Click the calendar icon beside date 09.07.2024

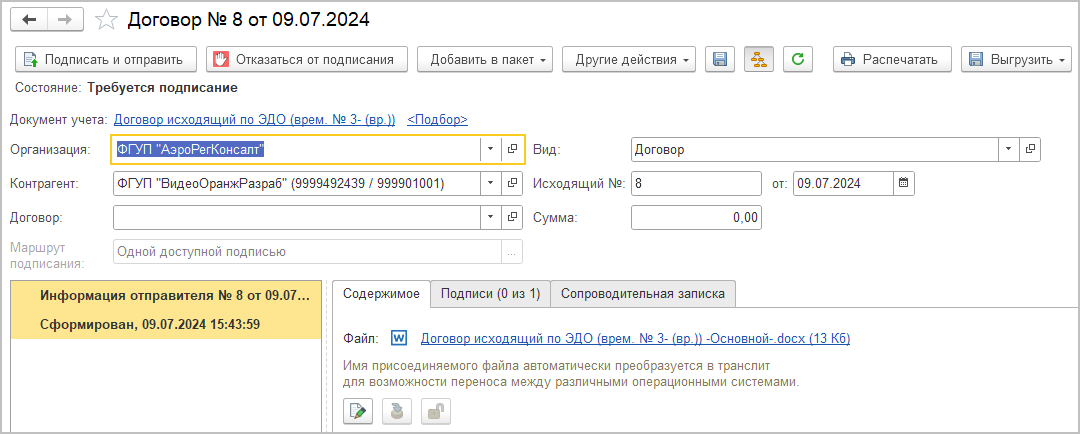(903, 184)
